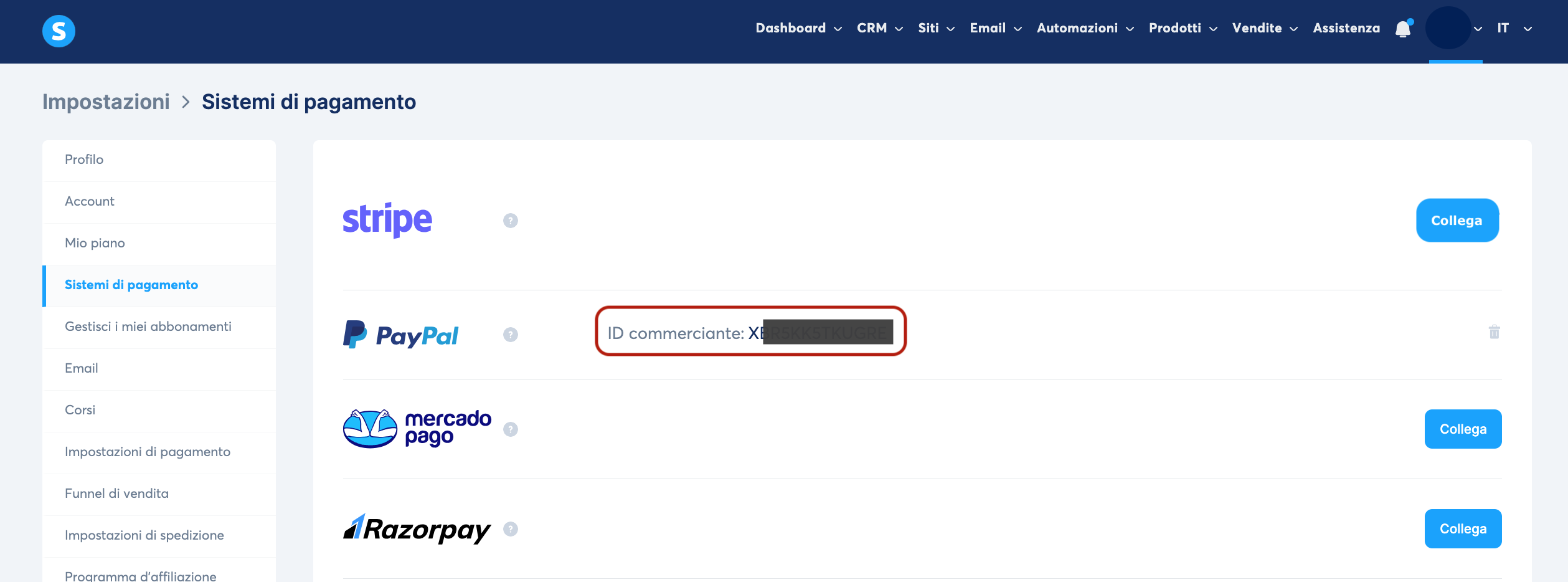
Task: Open Assistenza in the top navigation
Action: 1346,28
